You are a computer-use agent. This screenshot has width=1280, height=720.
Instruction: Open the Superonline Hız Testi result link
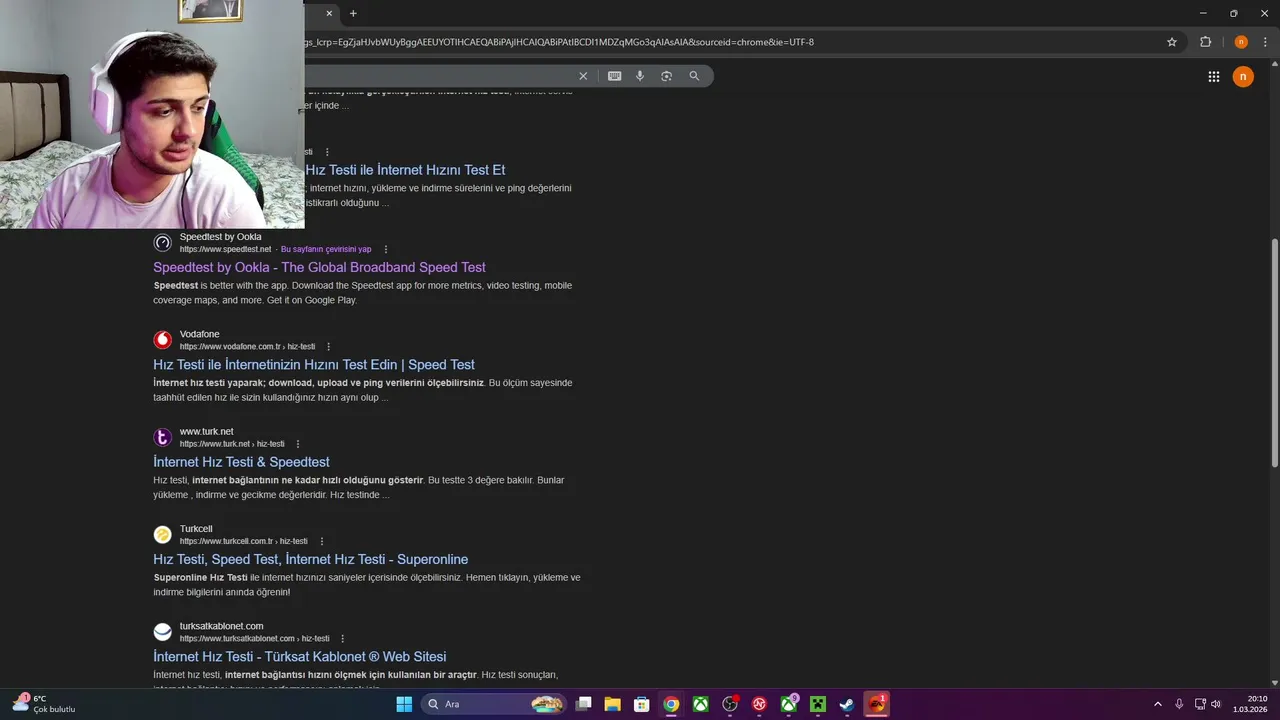pyautogui.click(x=310, y=559)
